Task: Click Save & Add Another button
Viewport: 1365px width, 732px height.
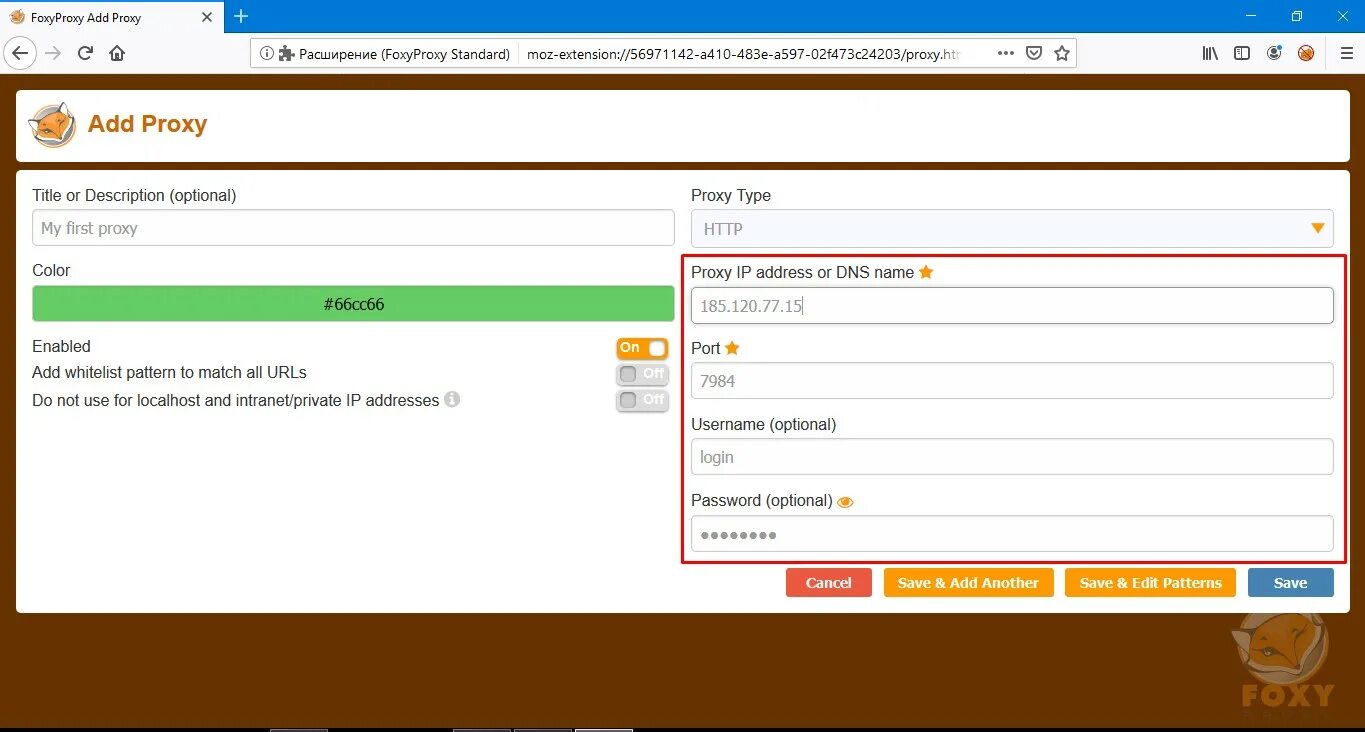Action: 969,583
